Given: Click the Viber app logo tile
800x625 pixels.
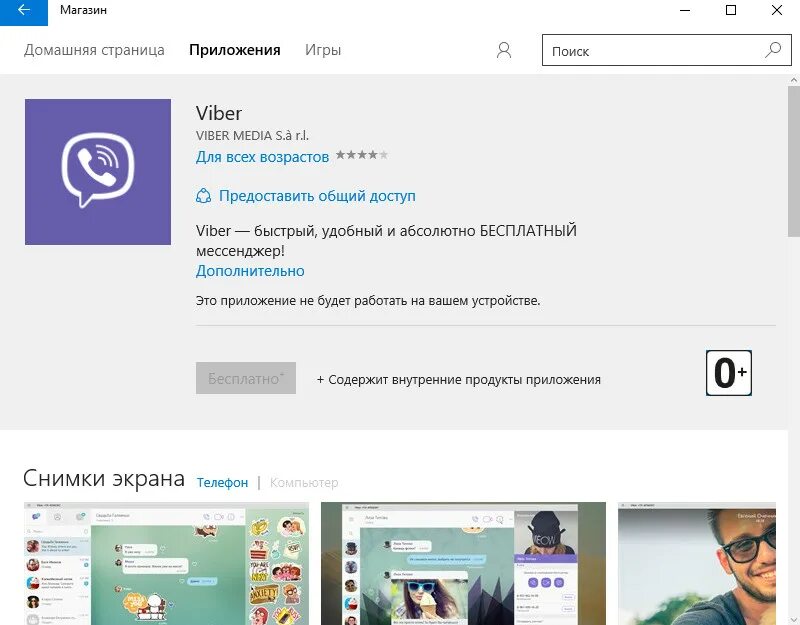Looking at the screenshot, I should 98,172.
